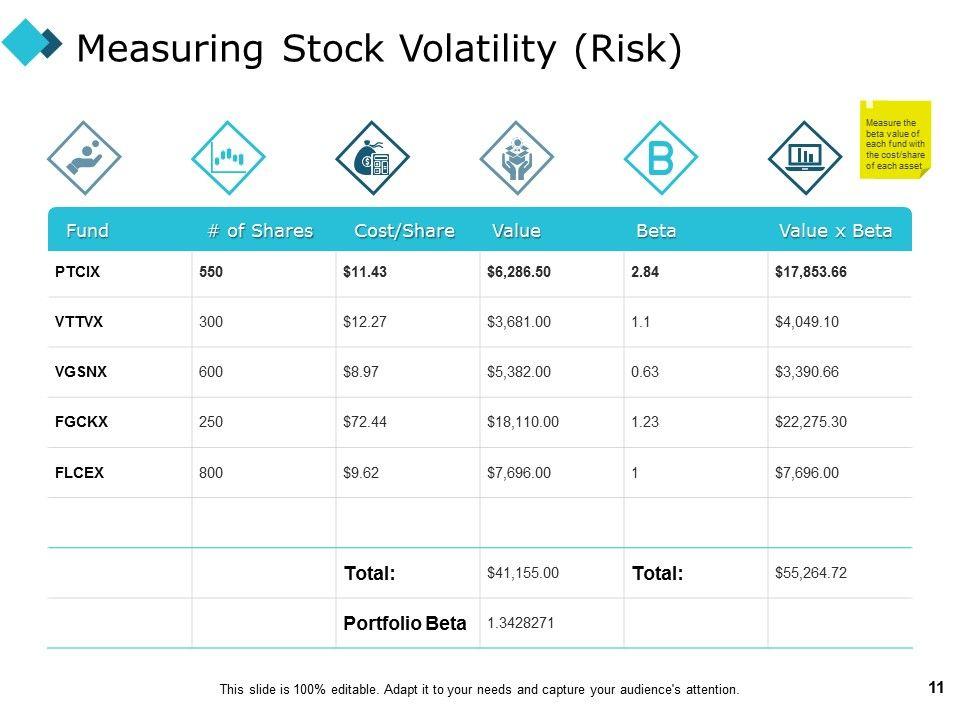
Task: Click the Value x Beta header
Action: pos(835,231)
